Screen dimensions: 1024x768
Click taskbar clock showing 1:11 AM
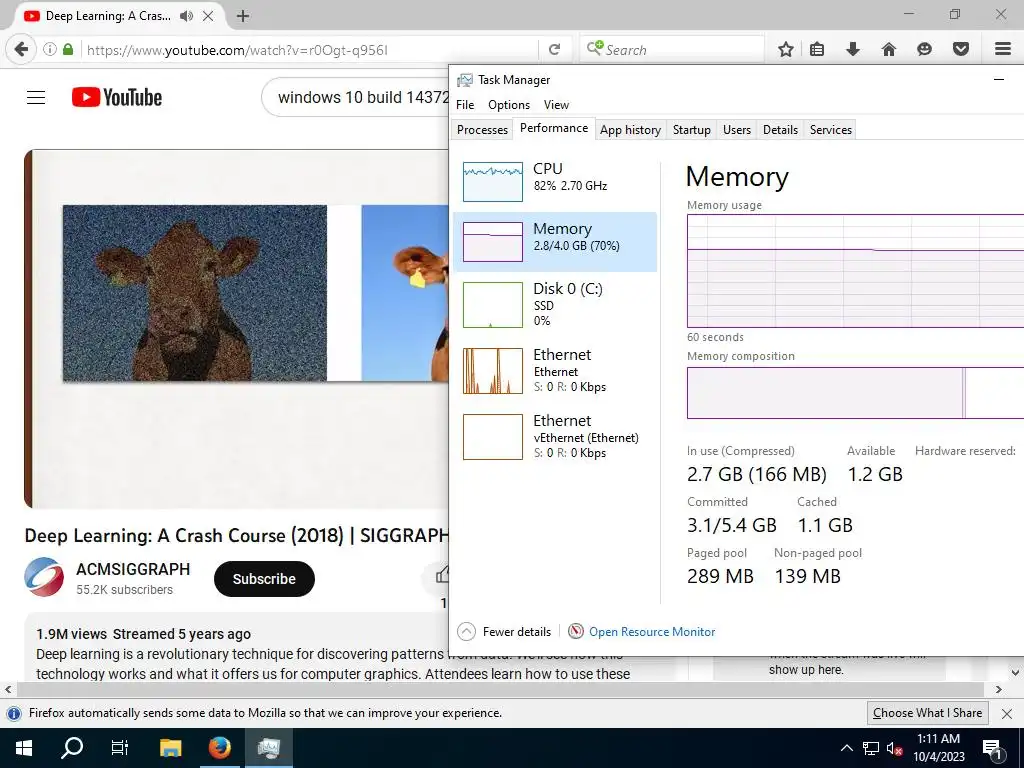coord(938,748)
